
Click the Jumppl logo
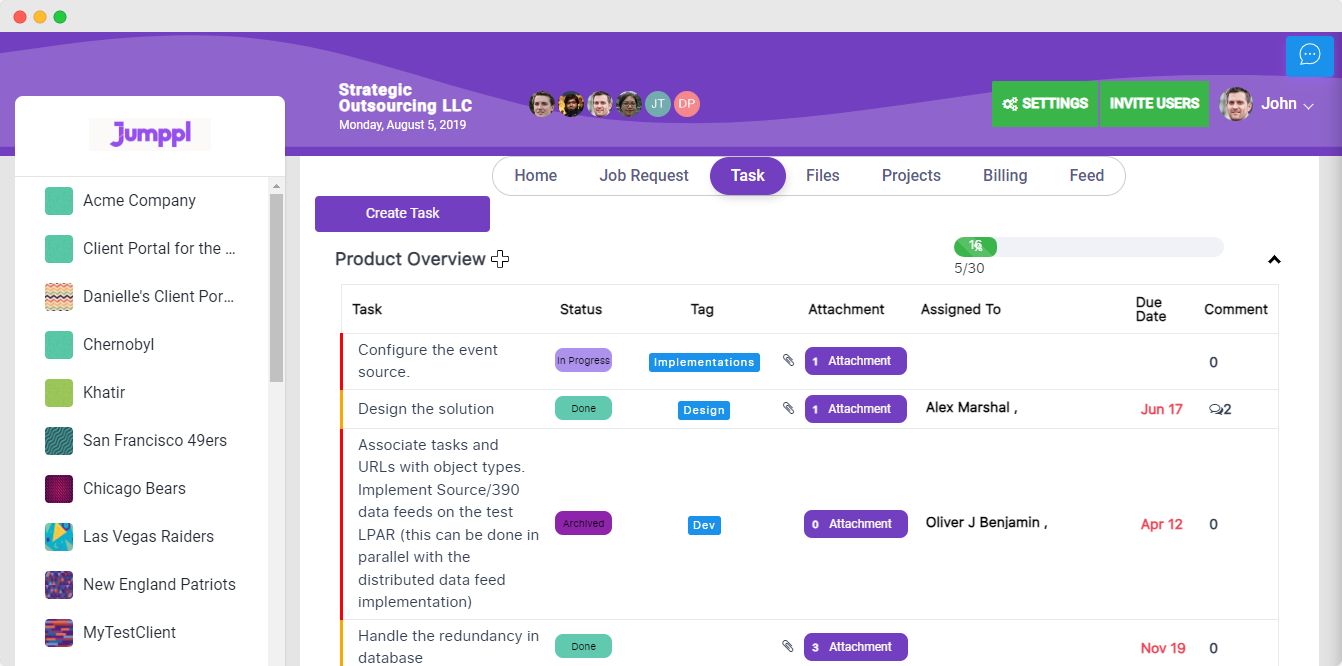point(149,133)
